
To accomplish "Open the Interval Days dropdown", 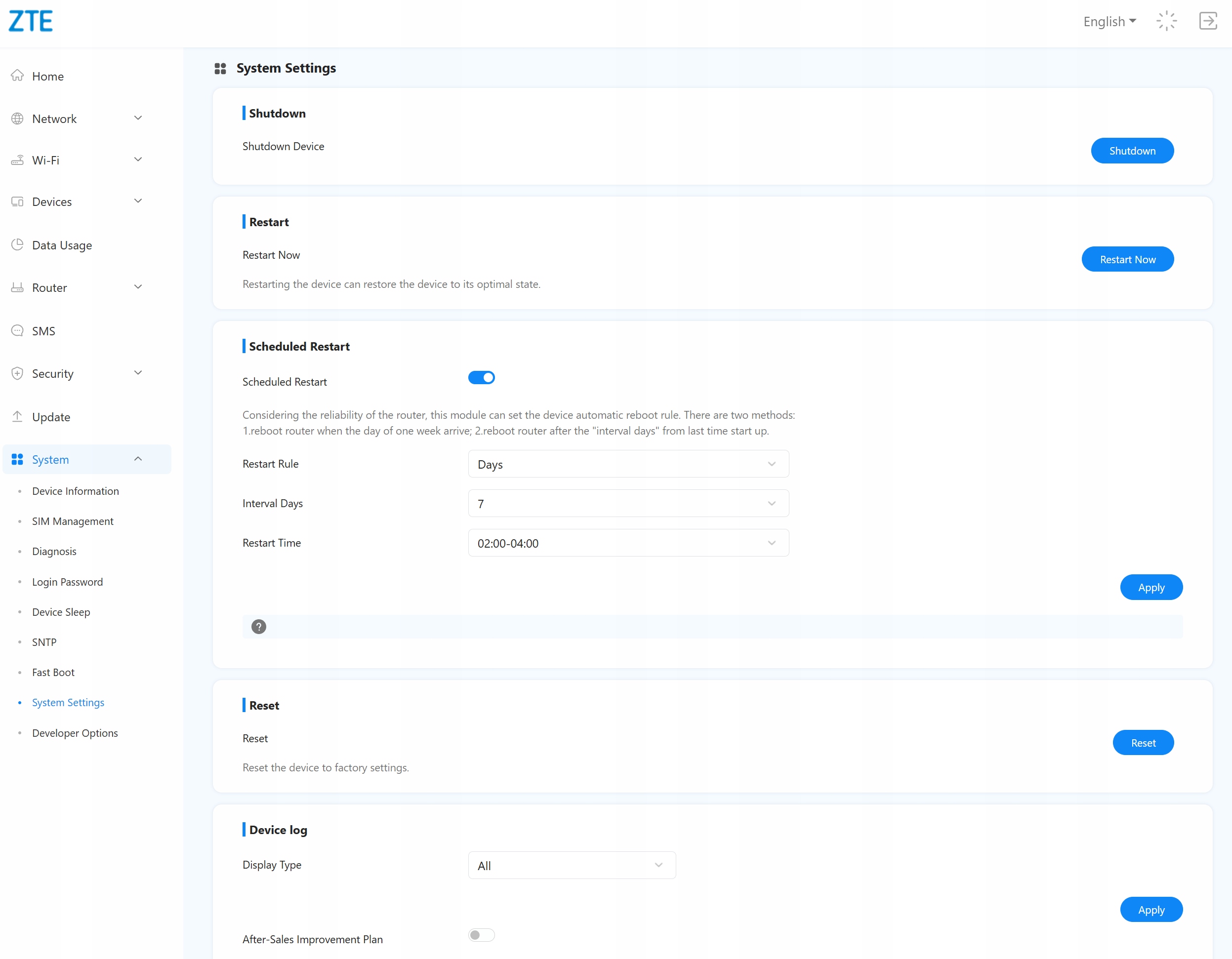I will 628,504.
